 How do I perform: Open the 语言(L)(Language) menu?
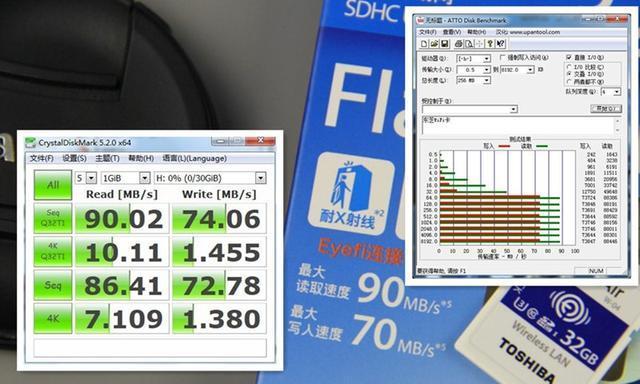pos(194,158)
